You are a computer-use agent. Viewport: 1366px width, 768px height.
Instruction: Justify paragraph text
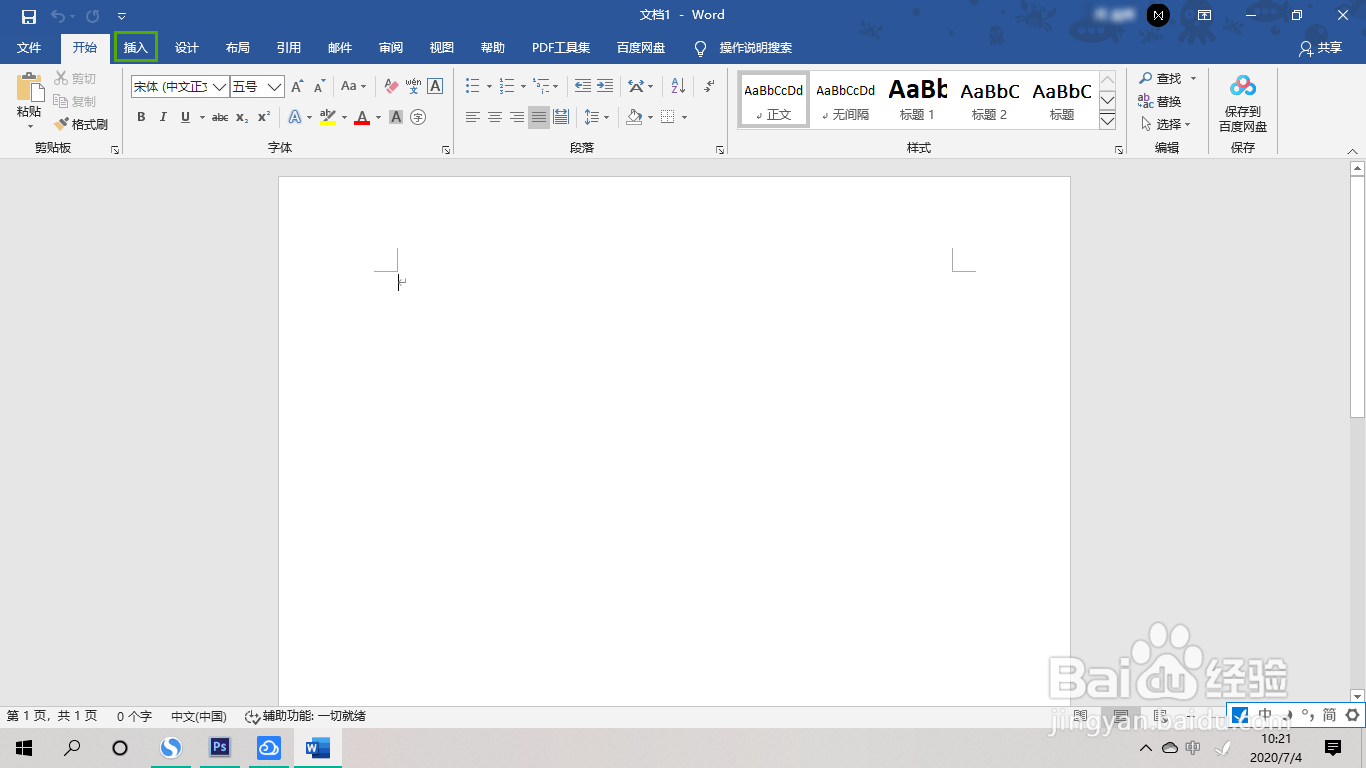pyautogui.click(x=539, y=117)
